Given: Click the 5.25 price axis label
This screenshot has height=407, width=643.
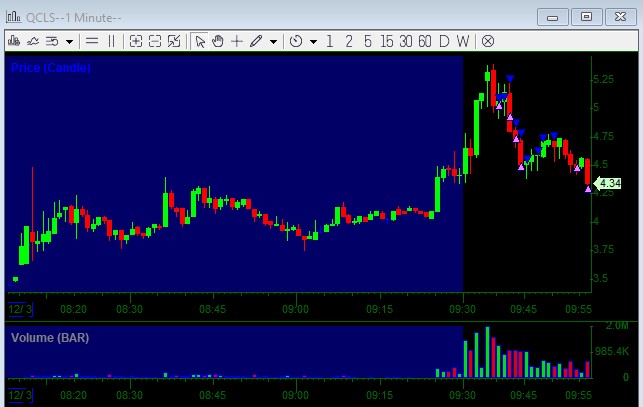Looking at the screenshot, I should (x=604, y=79).
